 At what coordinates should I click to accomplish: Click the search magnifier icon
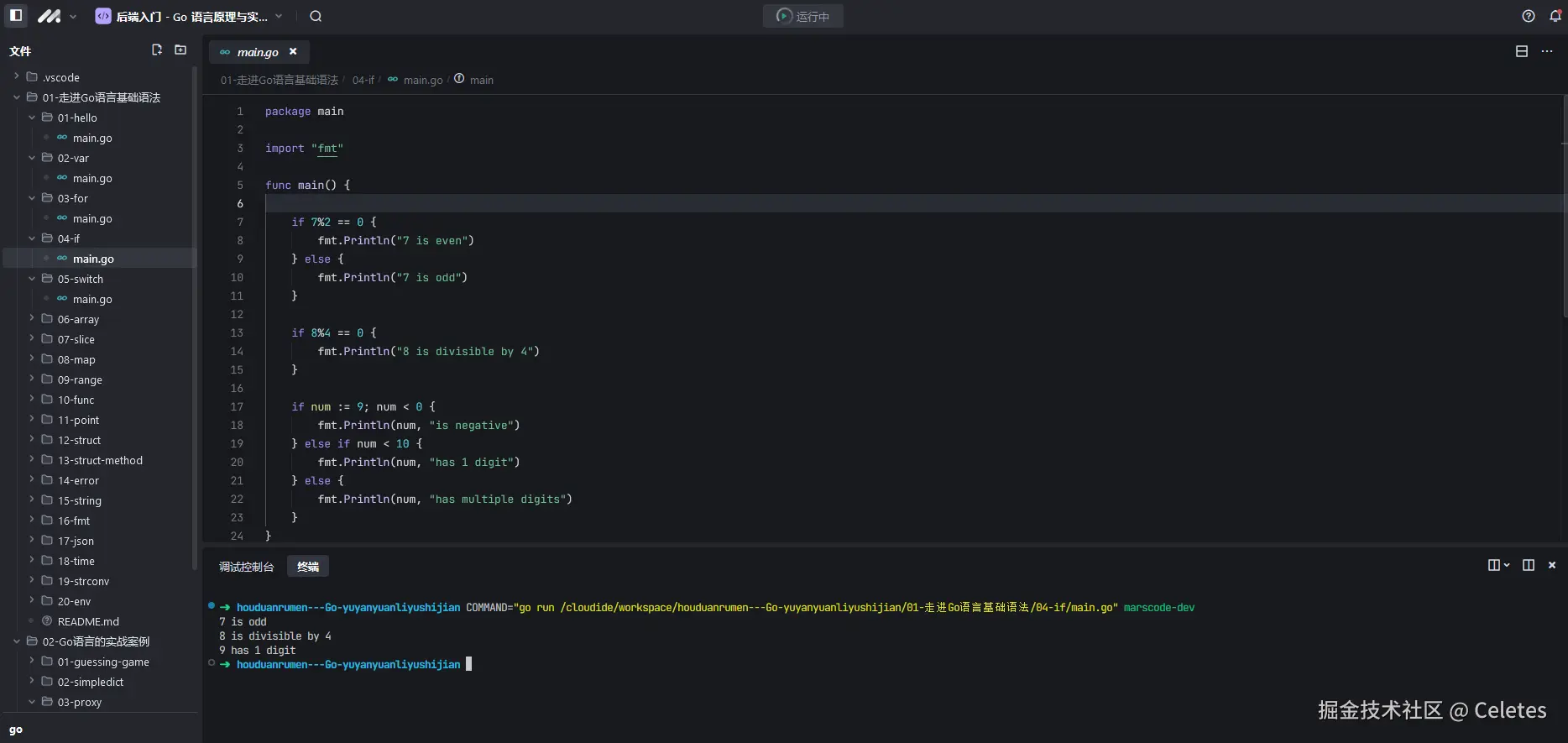[316, 16]
